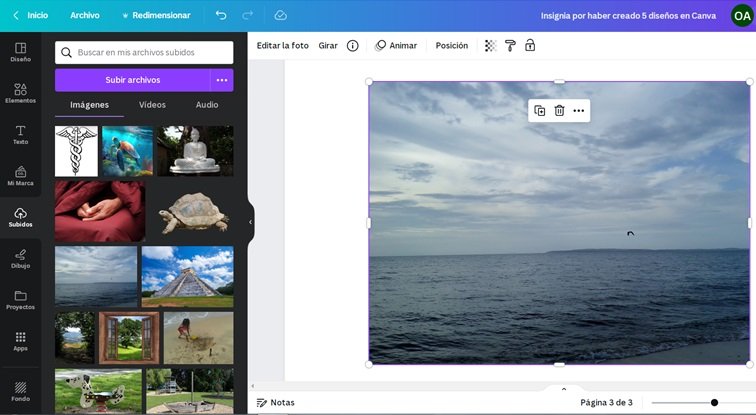
Task: Switch to the Imágenes tab
Action: pyautogui.click(x=89, y=105)
